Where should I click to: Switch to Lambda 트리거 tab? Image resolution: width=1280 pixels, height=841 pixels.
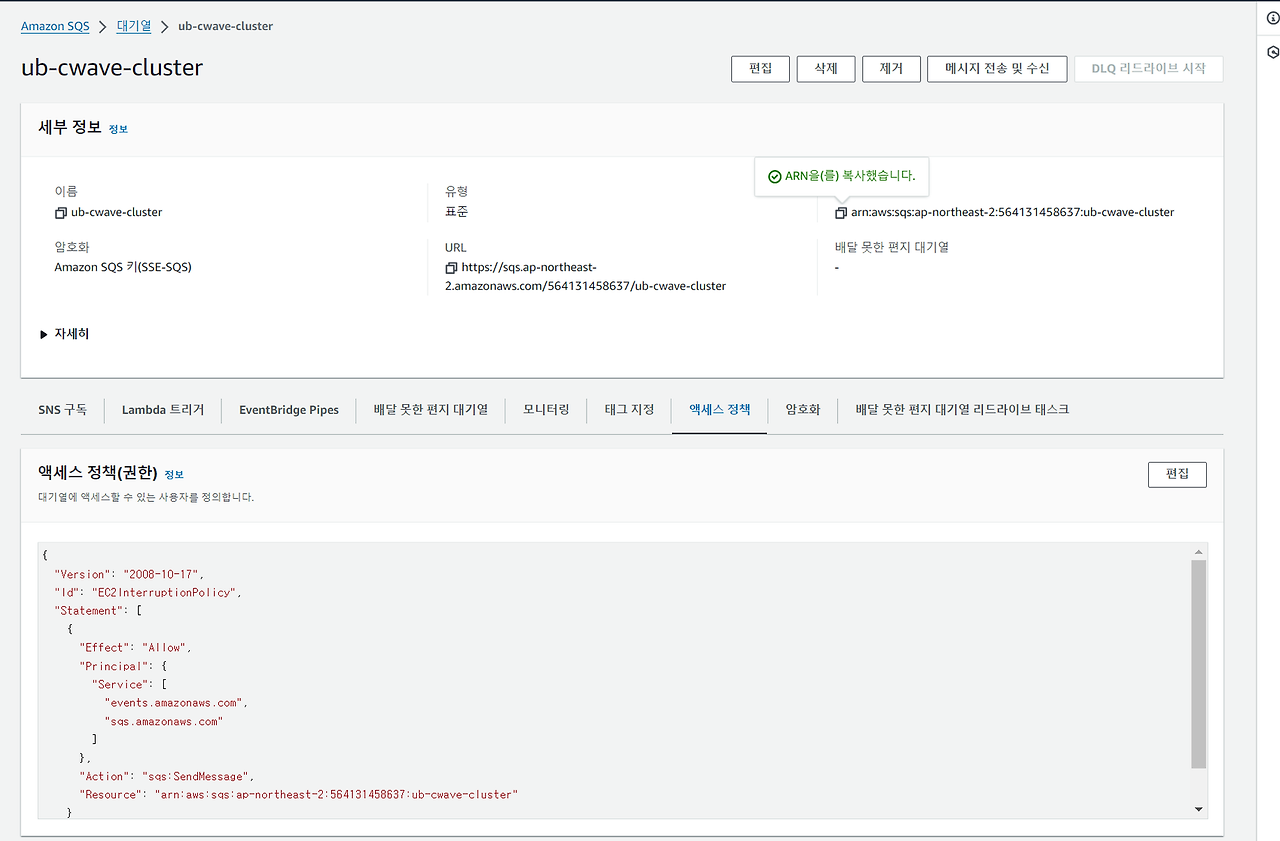pyautogui.click(x=163, y=410)
